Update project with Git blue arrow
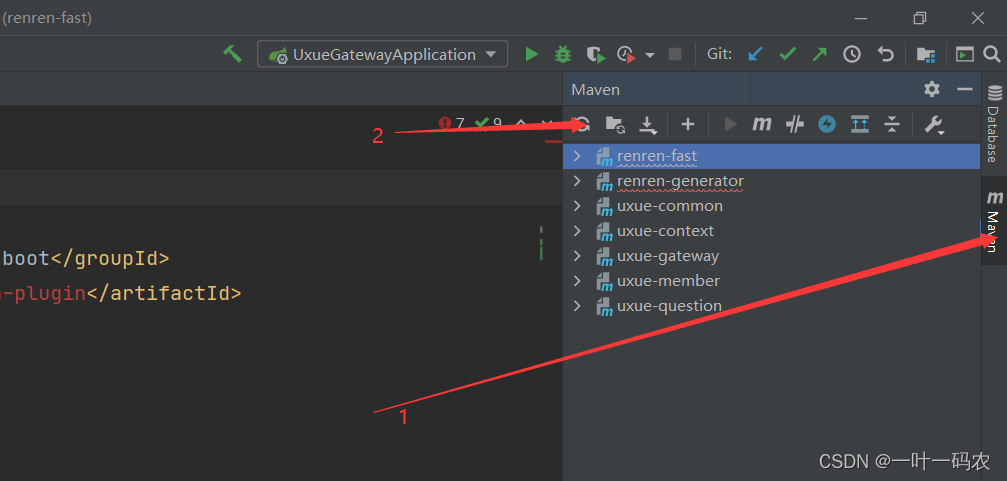 [755, 55]
